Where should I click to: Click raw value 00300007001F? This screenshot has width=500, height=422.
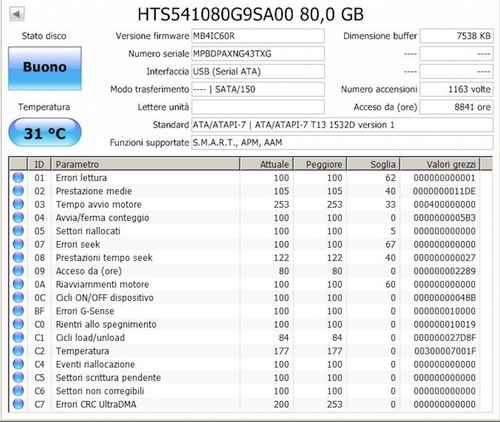[x=445, y=351]
